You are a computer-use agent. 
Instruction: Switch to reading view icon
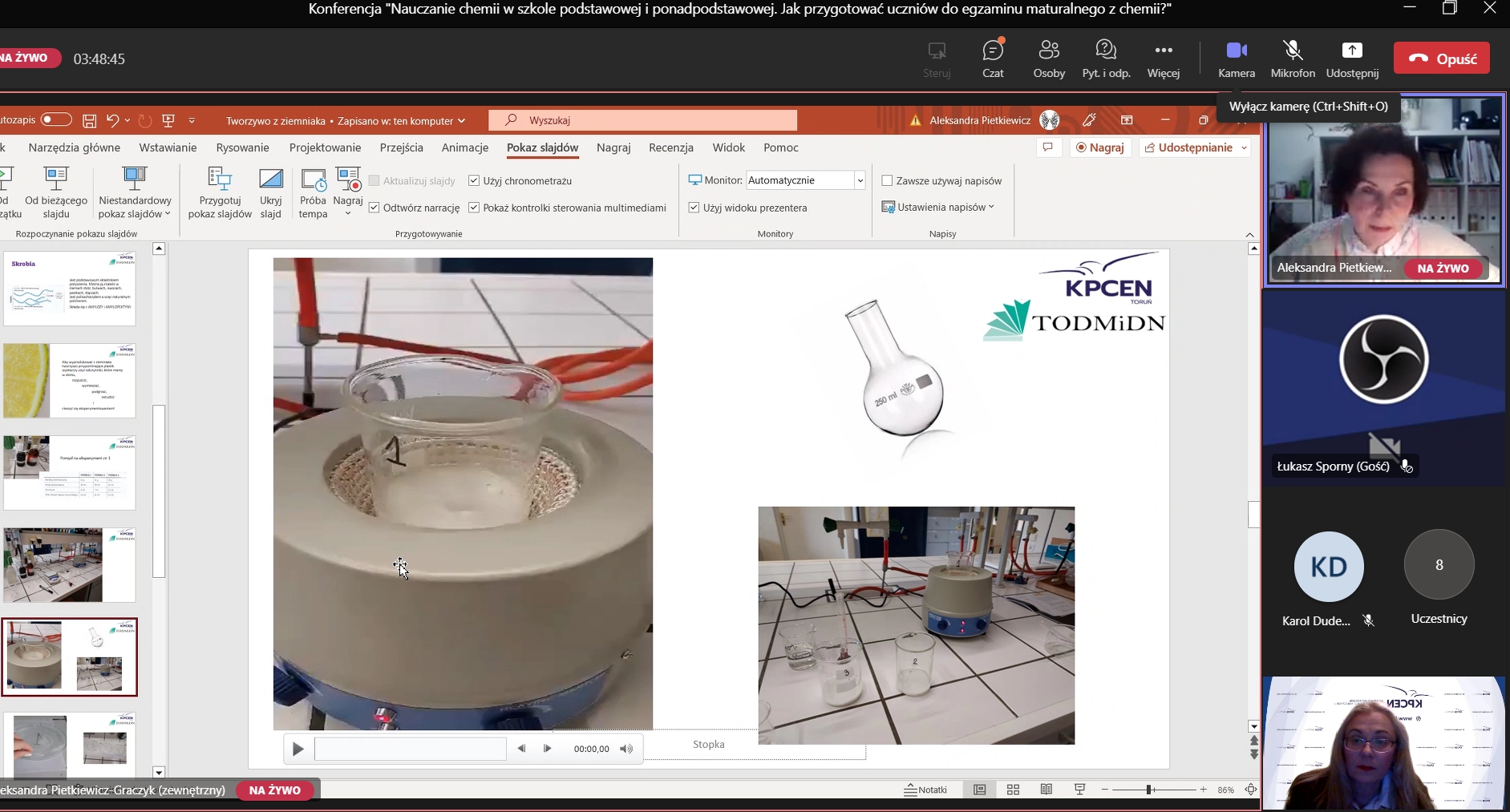[1046, 790]
